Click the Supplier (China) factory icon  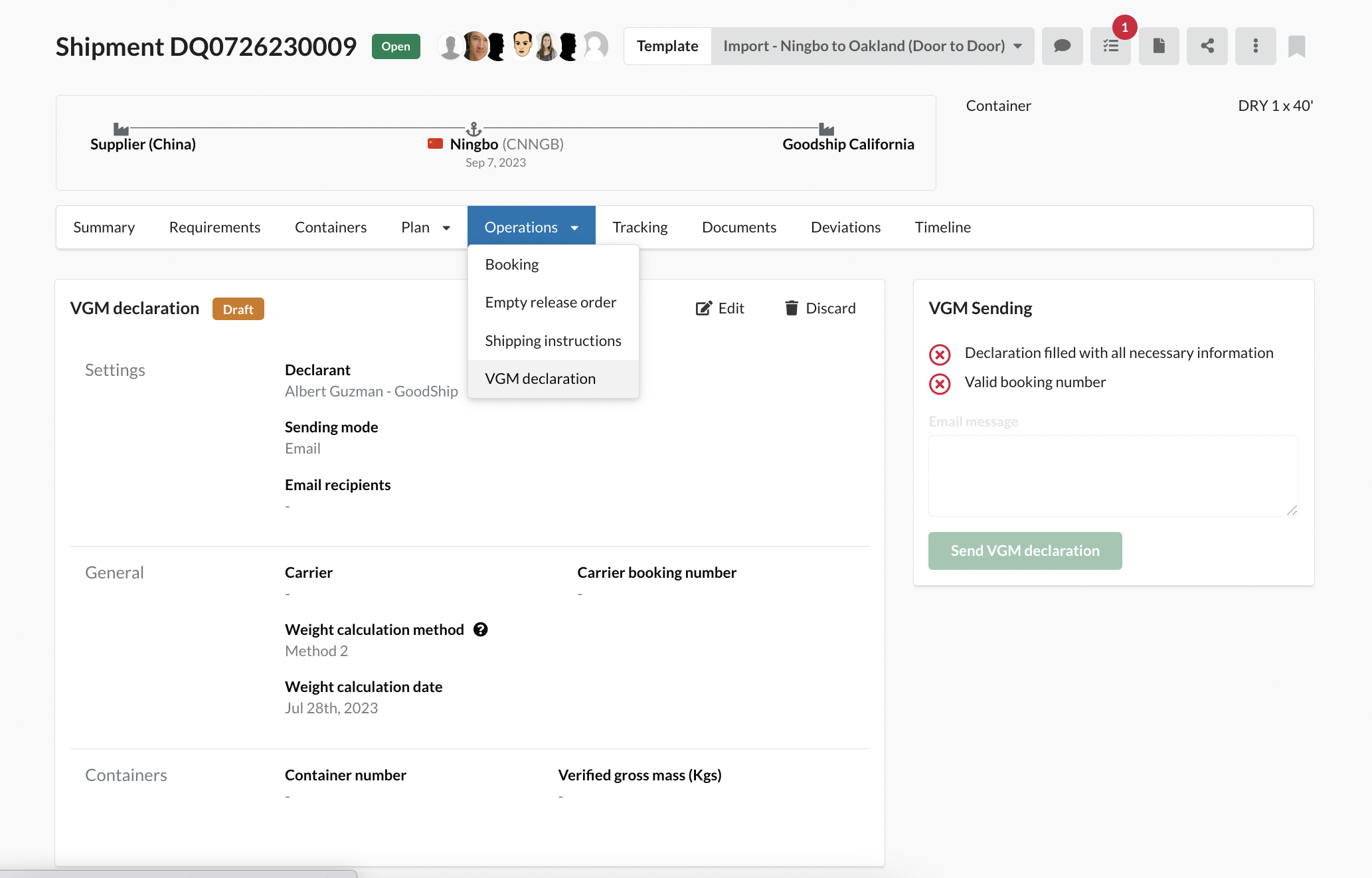pyautogui.click(x=121, y=129)
